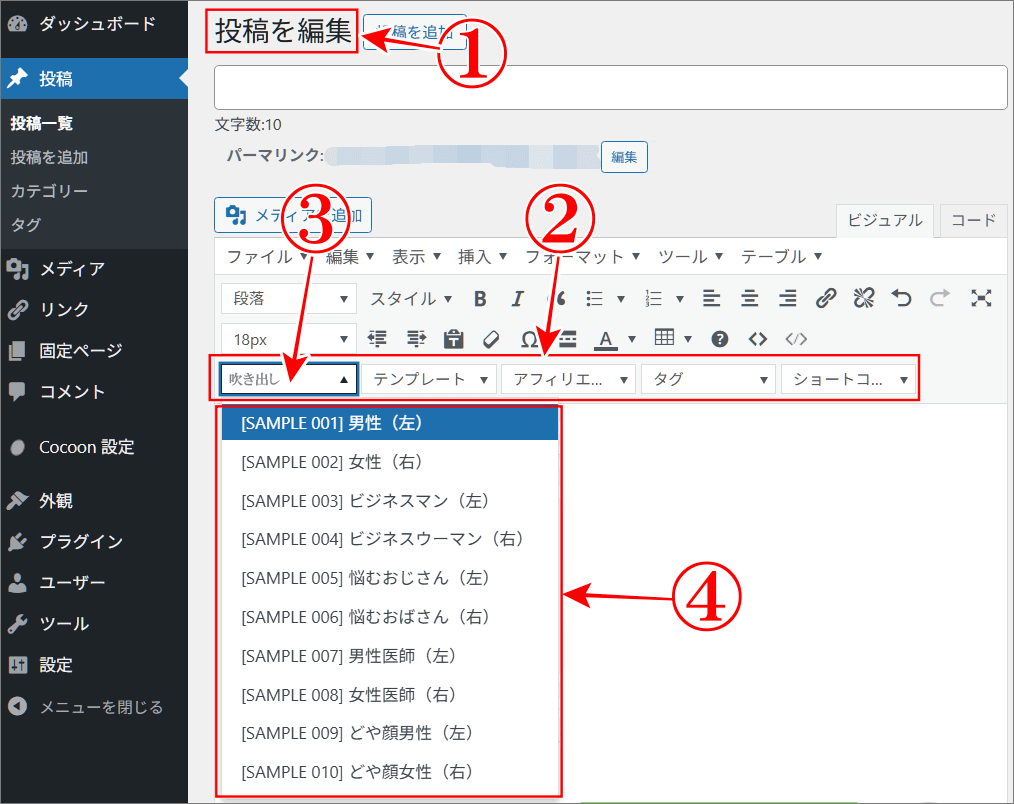Click 編集 to edit the permalink
The width and height of the screenshot is (1014, 804).
click(623, 157)
